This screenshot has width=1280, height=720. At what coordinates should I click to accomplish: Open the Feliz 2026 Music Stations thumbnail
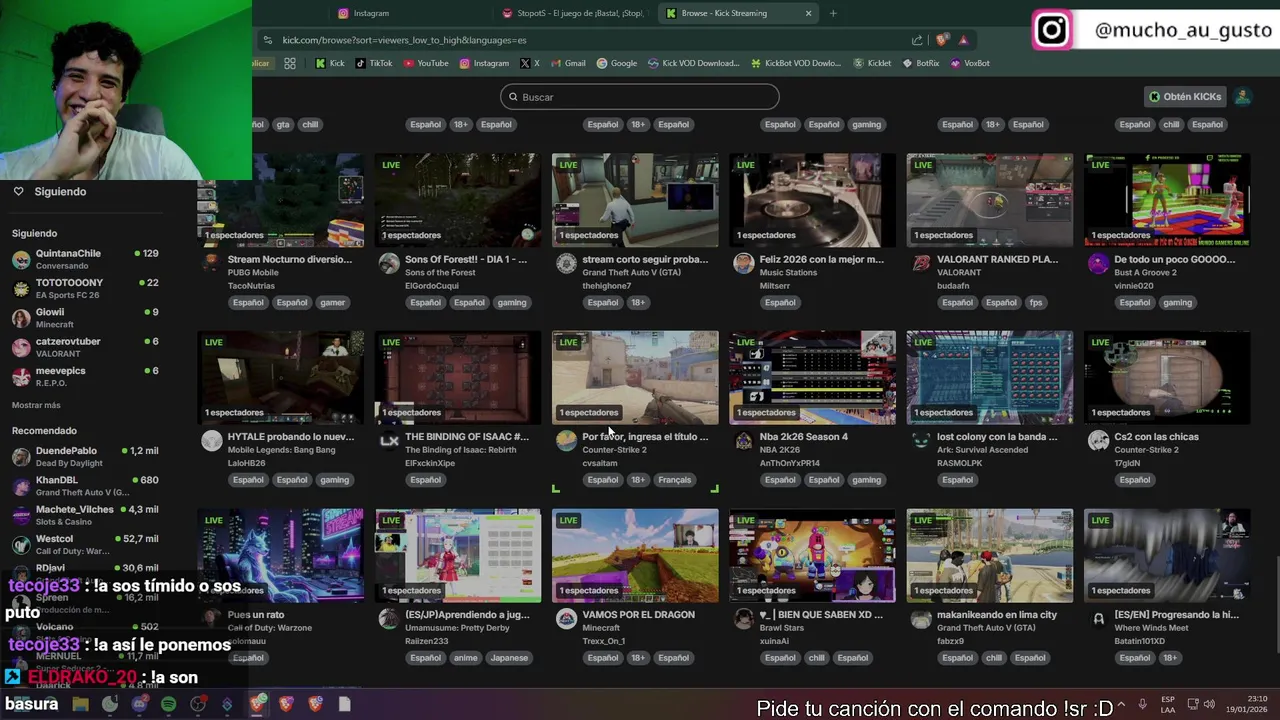coord(813,200)
